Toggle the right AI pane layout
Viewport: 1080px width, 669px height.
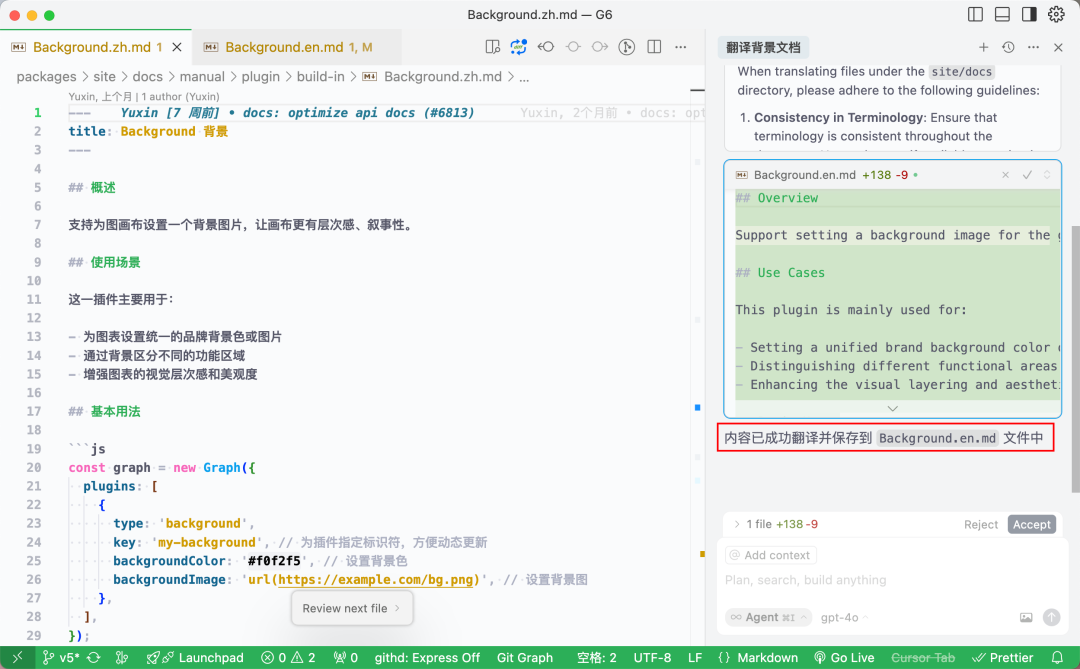coord(1029,15)
